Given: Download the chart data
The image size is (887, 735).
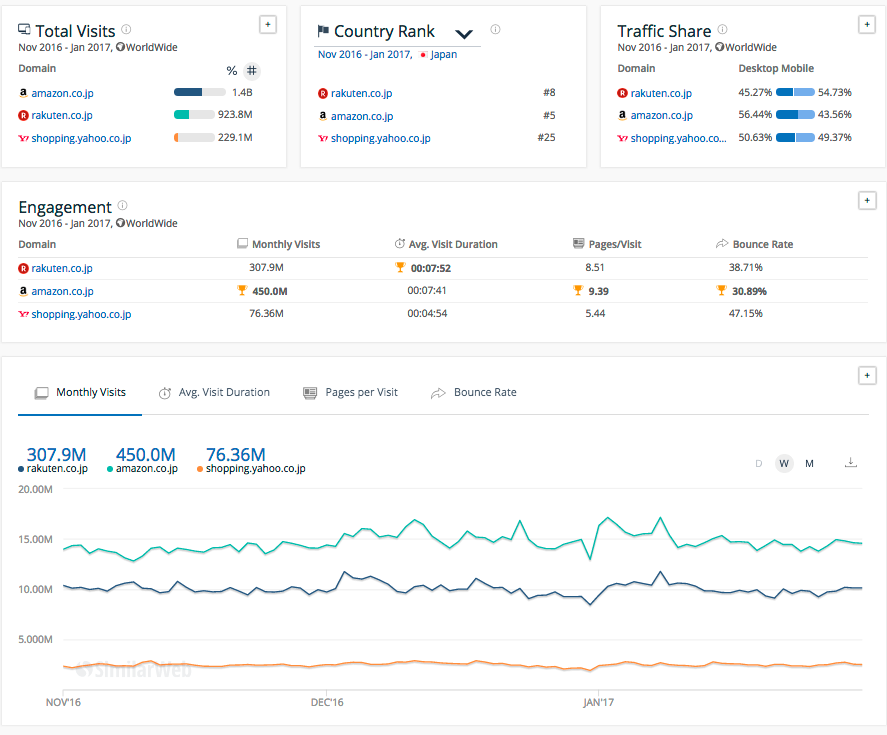Looking at the screenshot, I should (851, 462).
